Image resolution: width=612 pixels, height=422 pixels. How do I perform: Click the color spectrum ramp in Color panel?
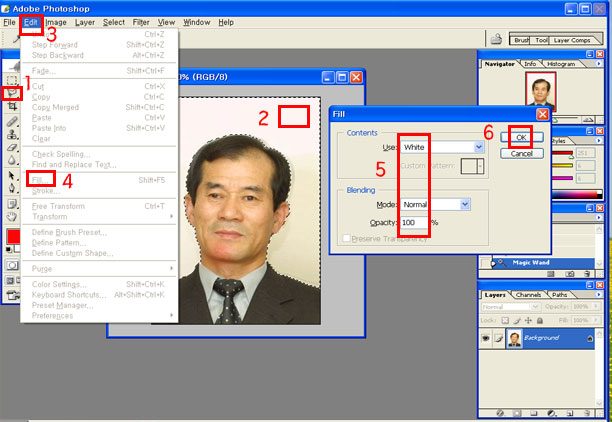point(576,194)
